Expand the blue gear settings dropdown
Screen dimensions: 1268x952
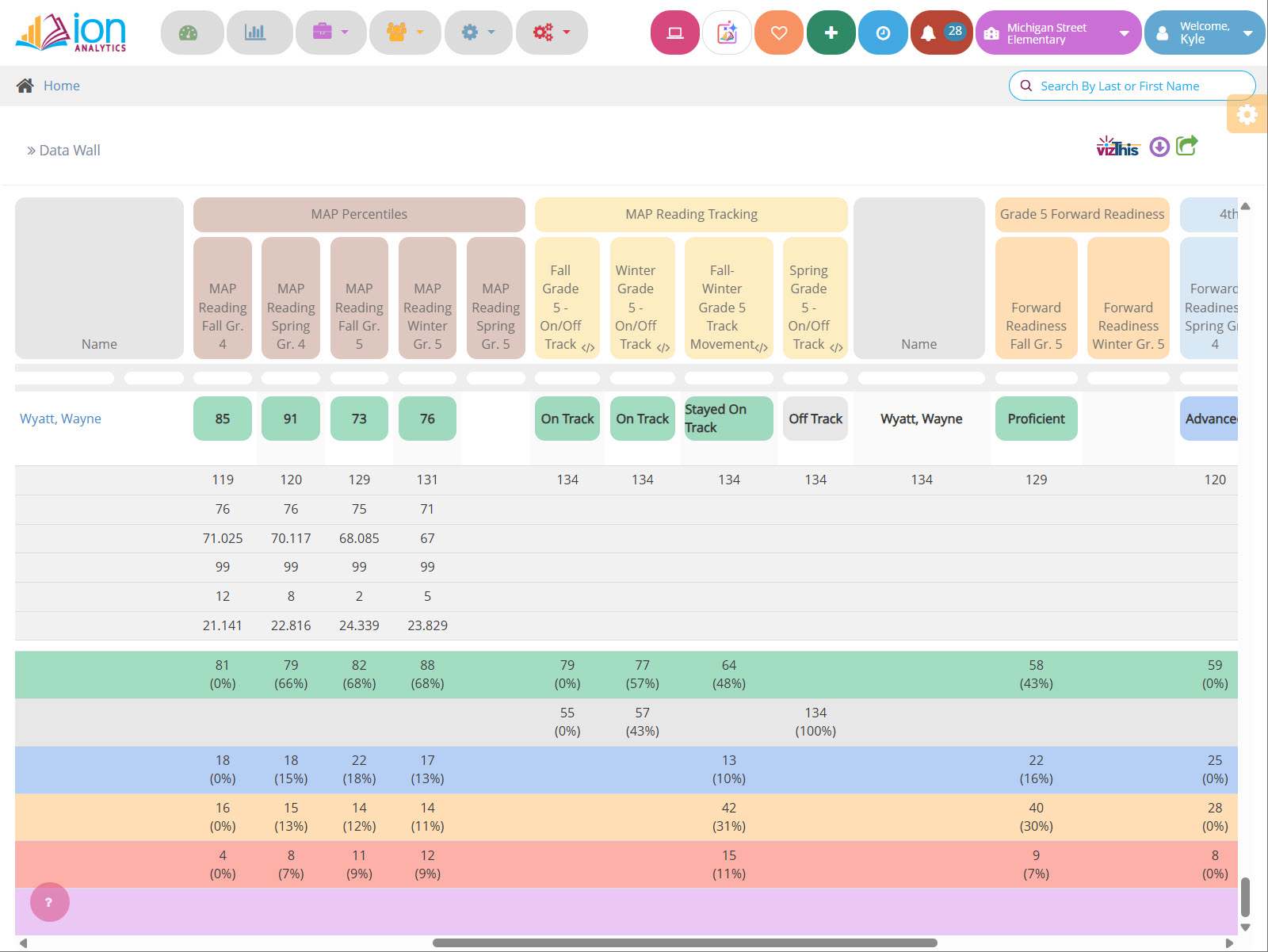(478, 32)
